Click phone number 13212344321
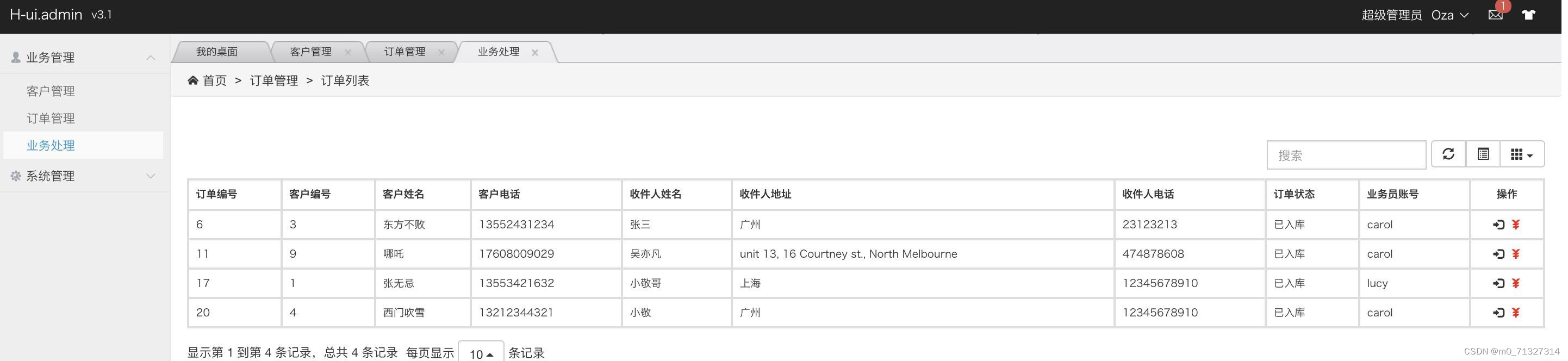 [516, 312]
